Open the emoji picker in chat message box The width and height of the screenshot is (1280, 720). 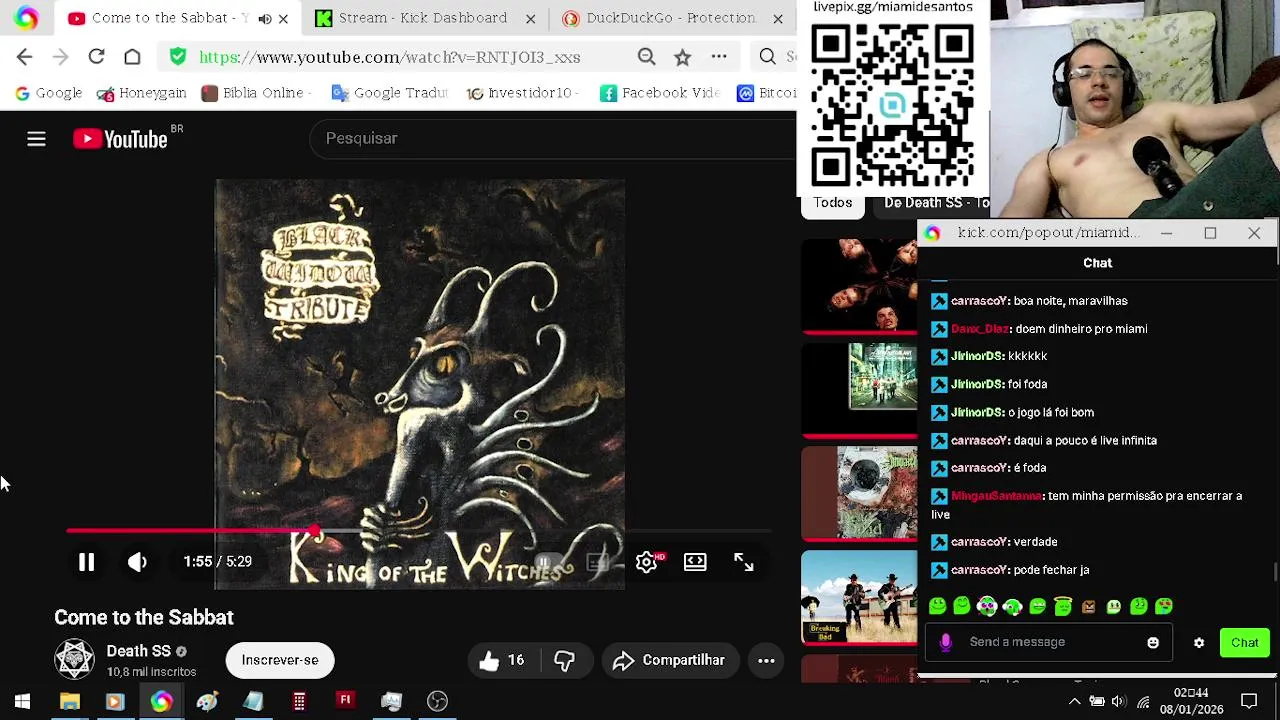tap(1153, 642)
